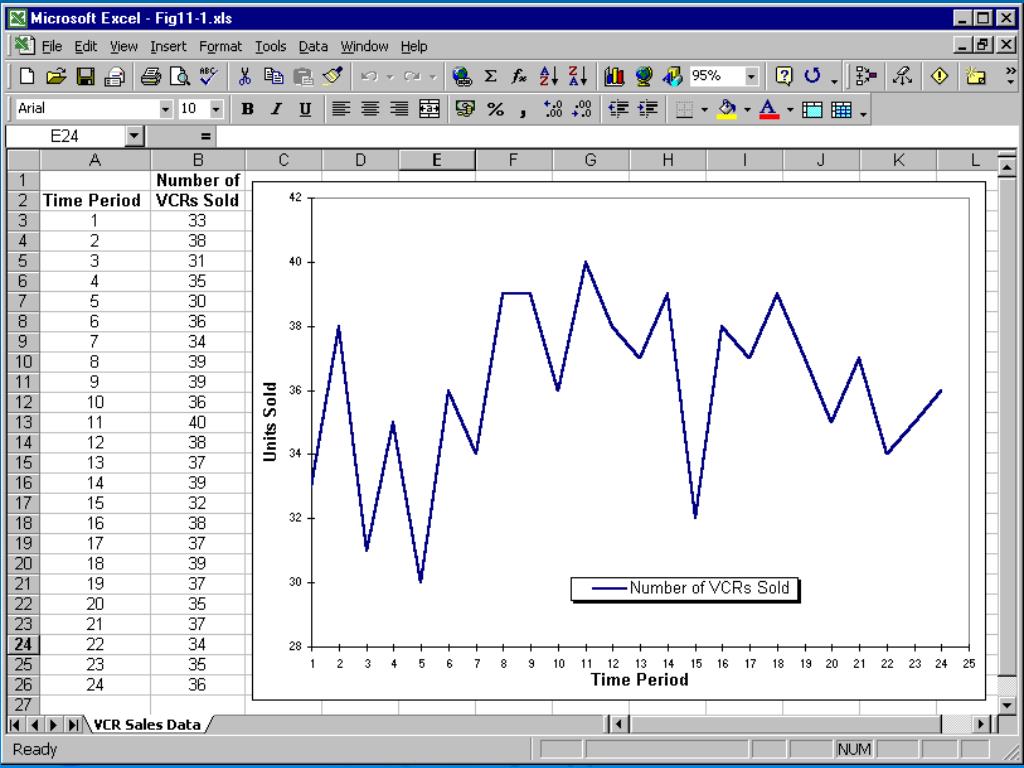Open the Undo history dropdown arrow
This screenshot has width=1024, height=768.
point(390,77)
